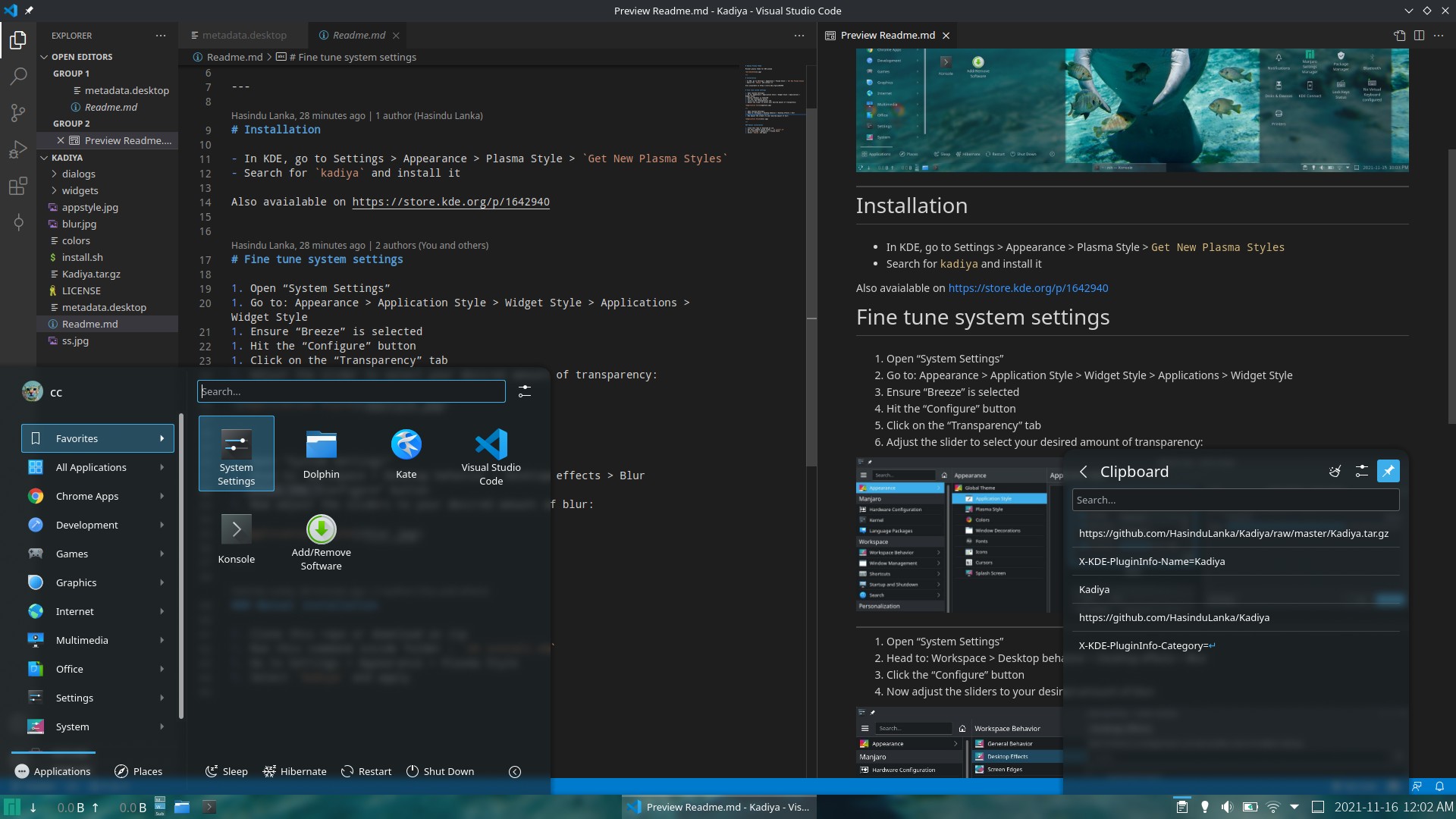
Task: Collapse the KADIYA folder section
Action: tap(108, 158)
